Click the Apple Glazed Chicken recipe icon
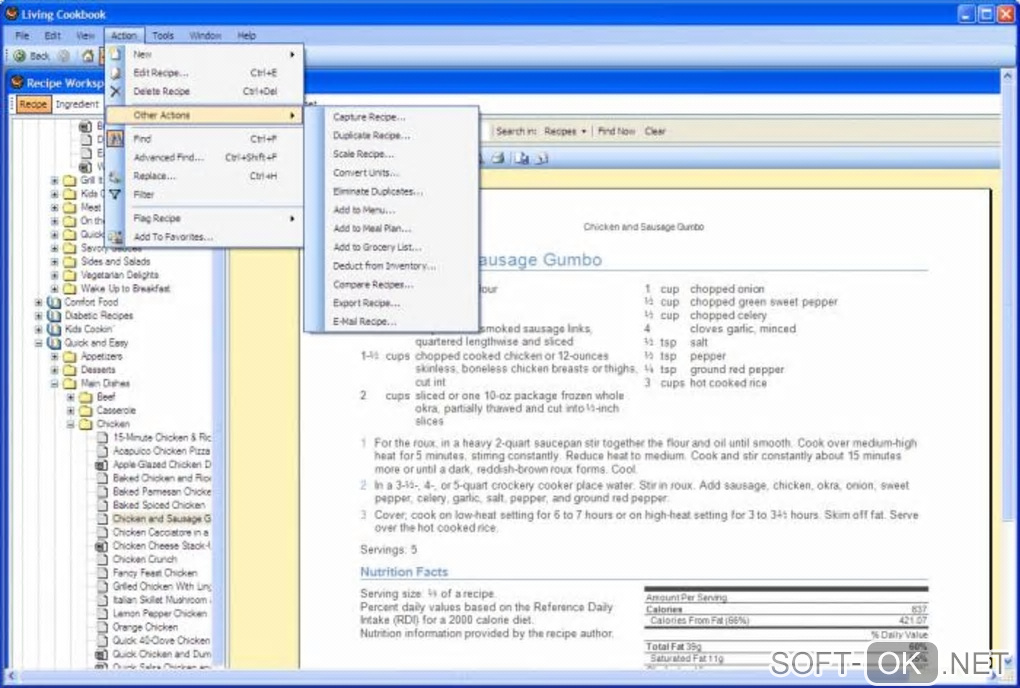Viewport: 1020px width, 688px height. [x=101, y=465]
